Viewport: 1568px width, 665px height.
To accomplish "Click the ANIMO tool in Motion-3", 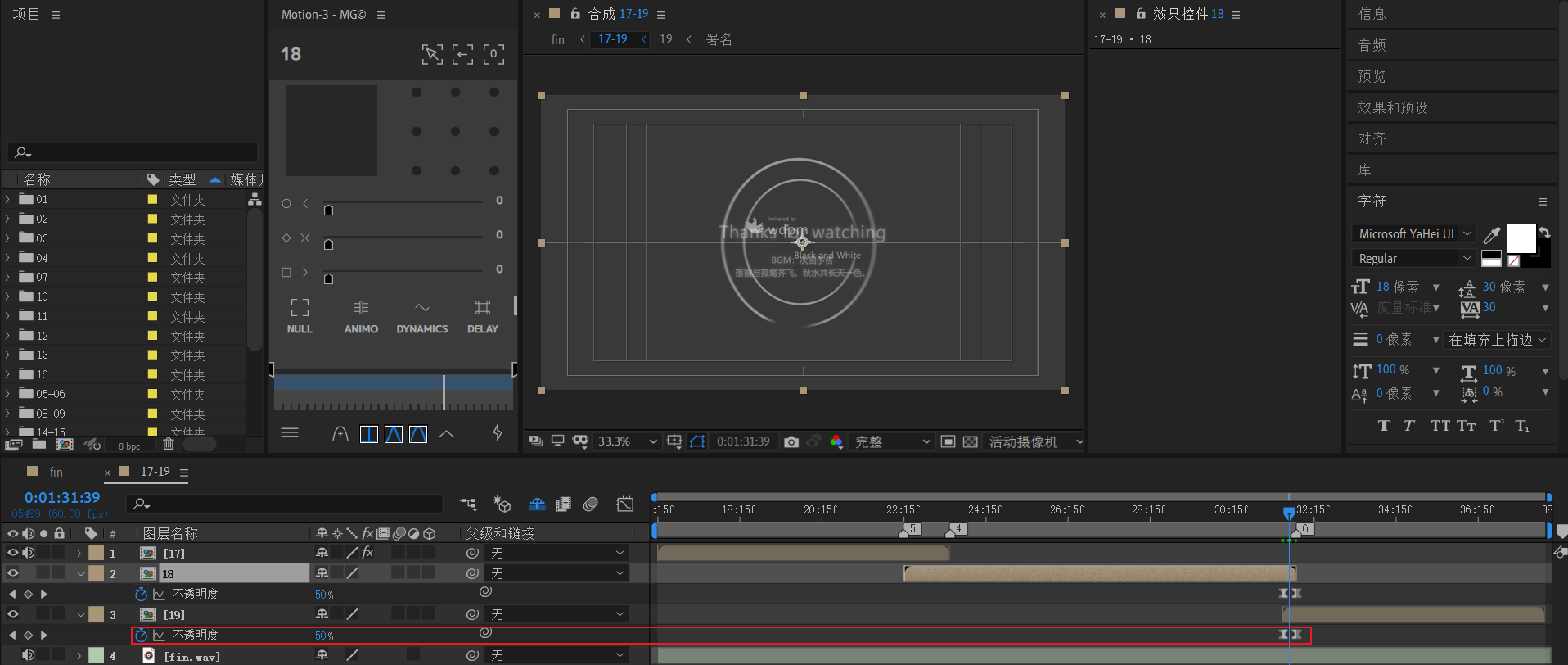I will 361,316.
